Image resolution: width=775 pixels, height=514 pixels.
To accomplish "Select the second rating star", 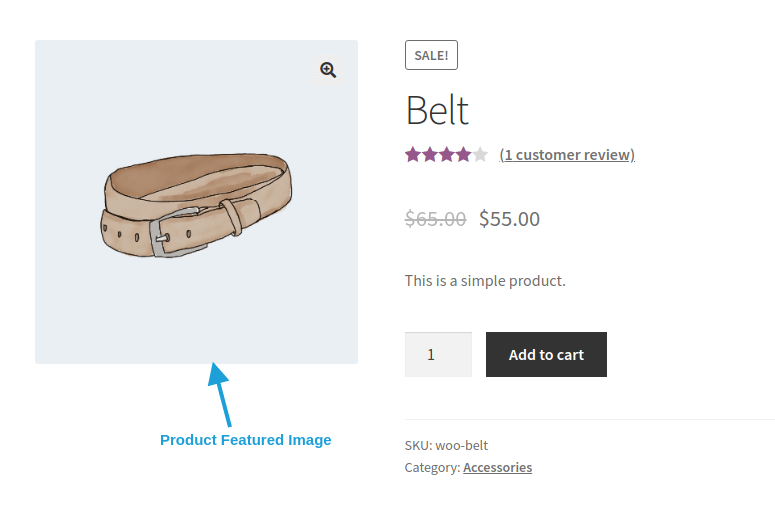I will (429, 154).
